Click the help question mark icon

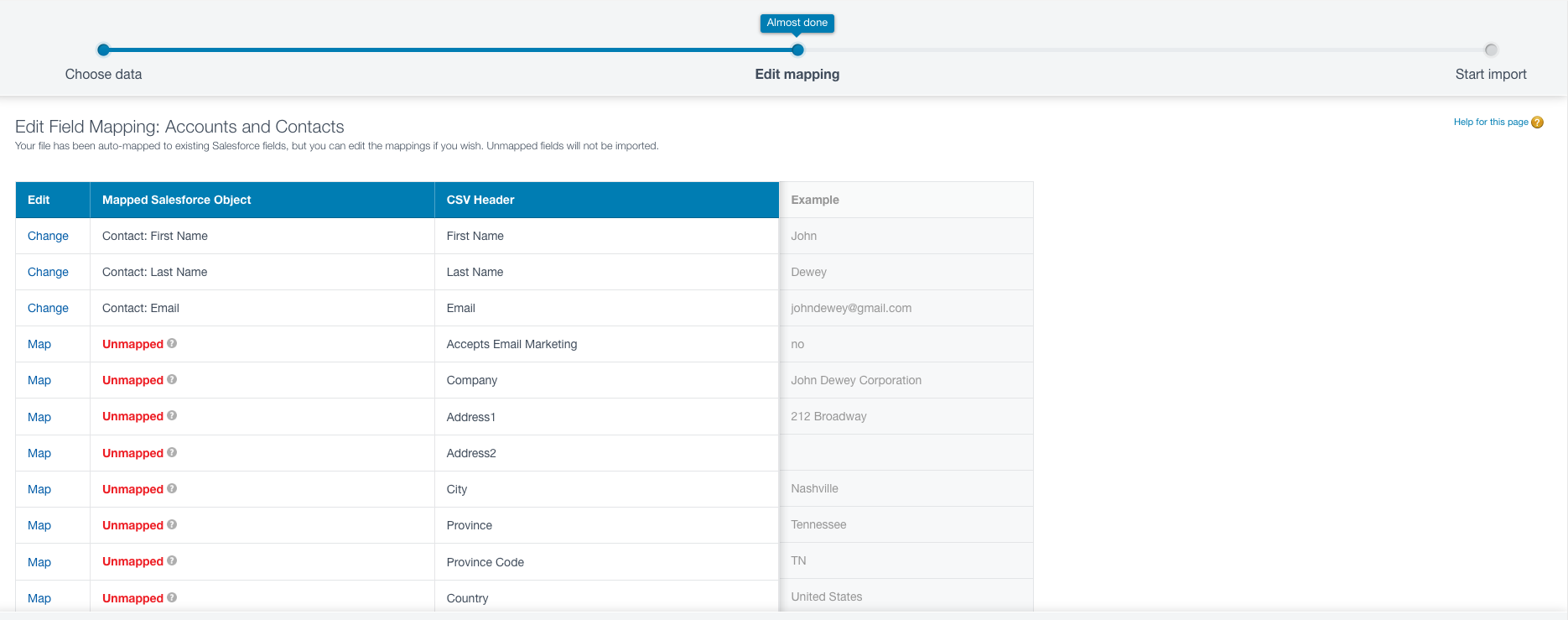point(1537,122)
